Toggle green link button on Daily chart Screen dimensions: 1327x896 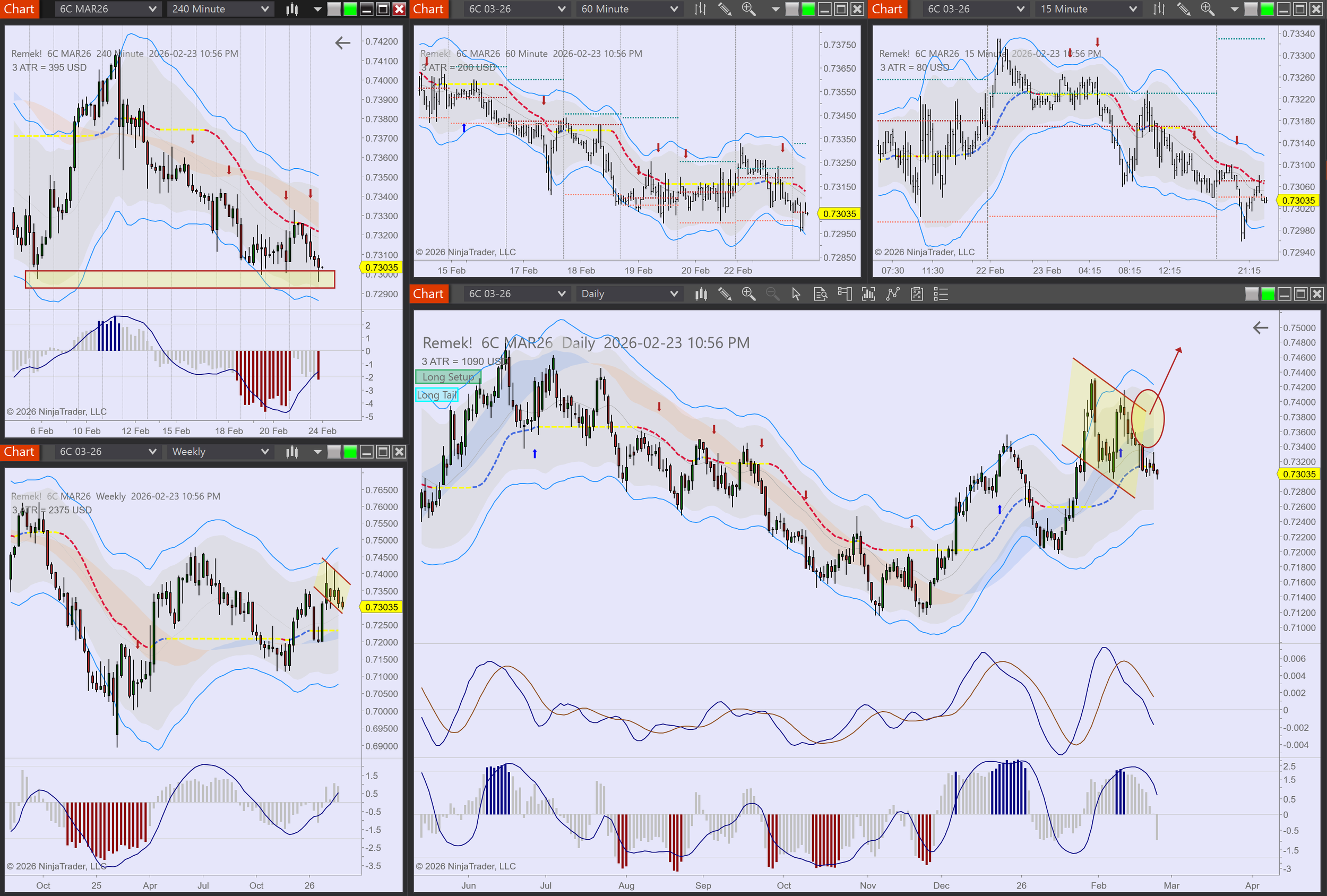[1268, 294]
